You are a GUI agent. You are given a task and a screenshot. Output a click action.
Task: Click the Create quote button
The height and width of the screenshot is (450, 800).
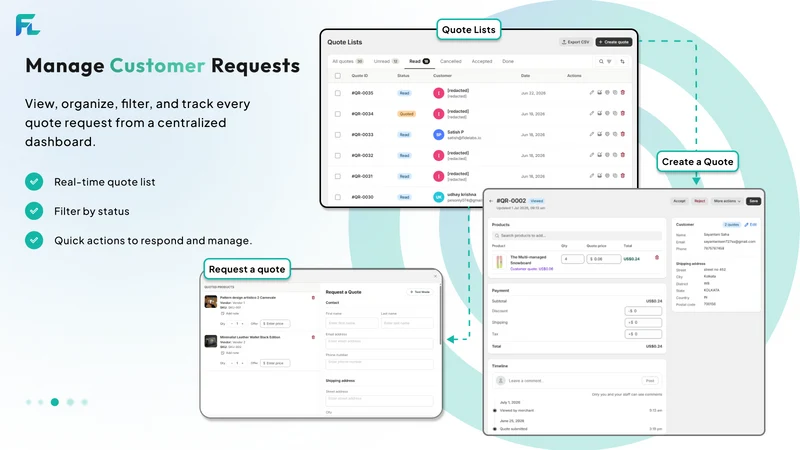[x=614, y=42]
